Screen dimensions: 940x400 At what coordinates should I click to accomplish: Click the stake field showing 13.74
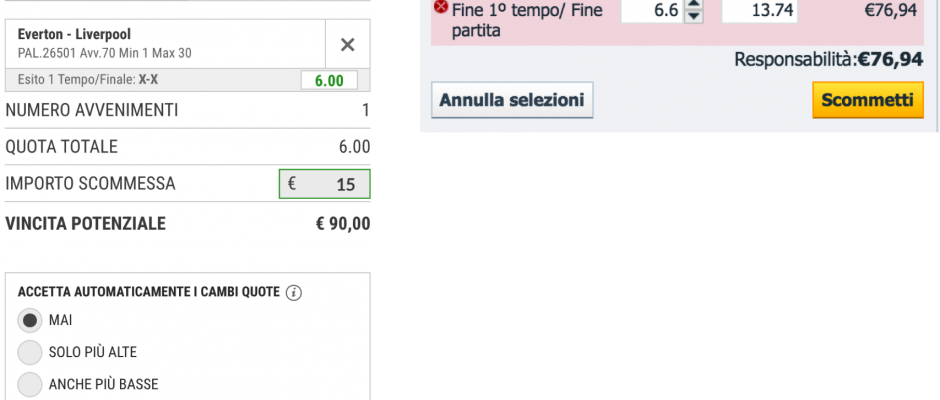click(760, 10)
